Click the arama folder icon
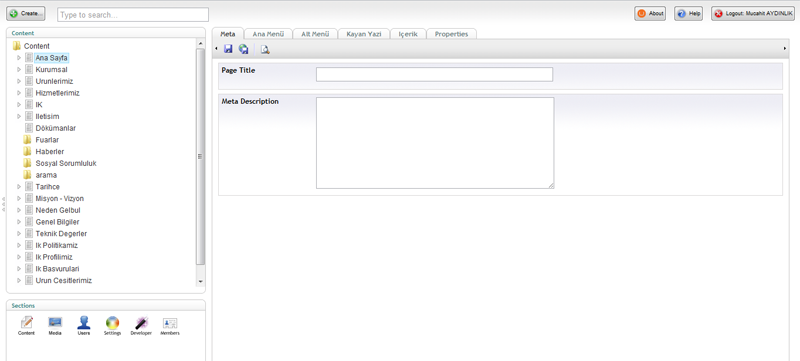Screen dimensions: 800x361 [x=28, y=175]
